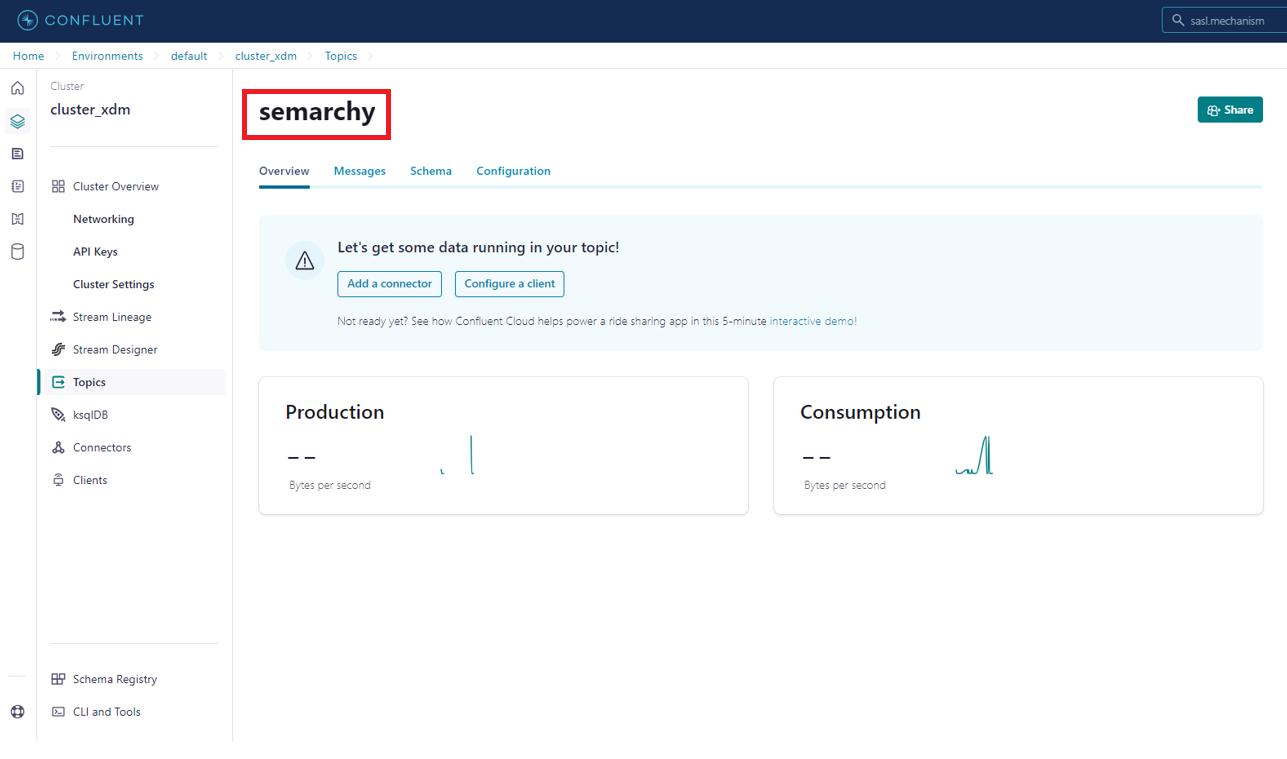Click the search magnifier icon
Image resolution: width=1287 pixels, height=759 pixels.
pos(1179,21)
